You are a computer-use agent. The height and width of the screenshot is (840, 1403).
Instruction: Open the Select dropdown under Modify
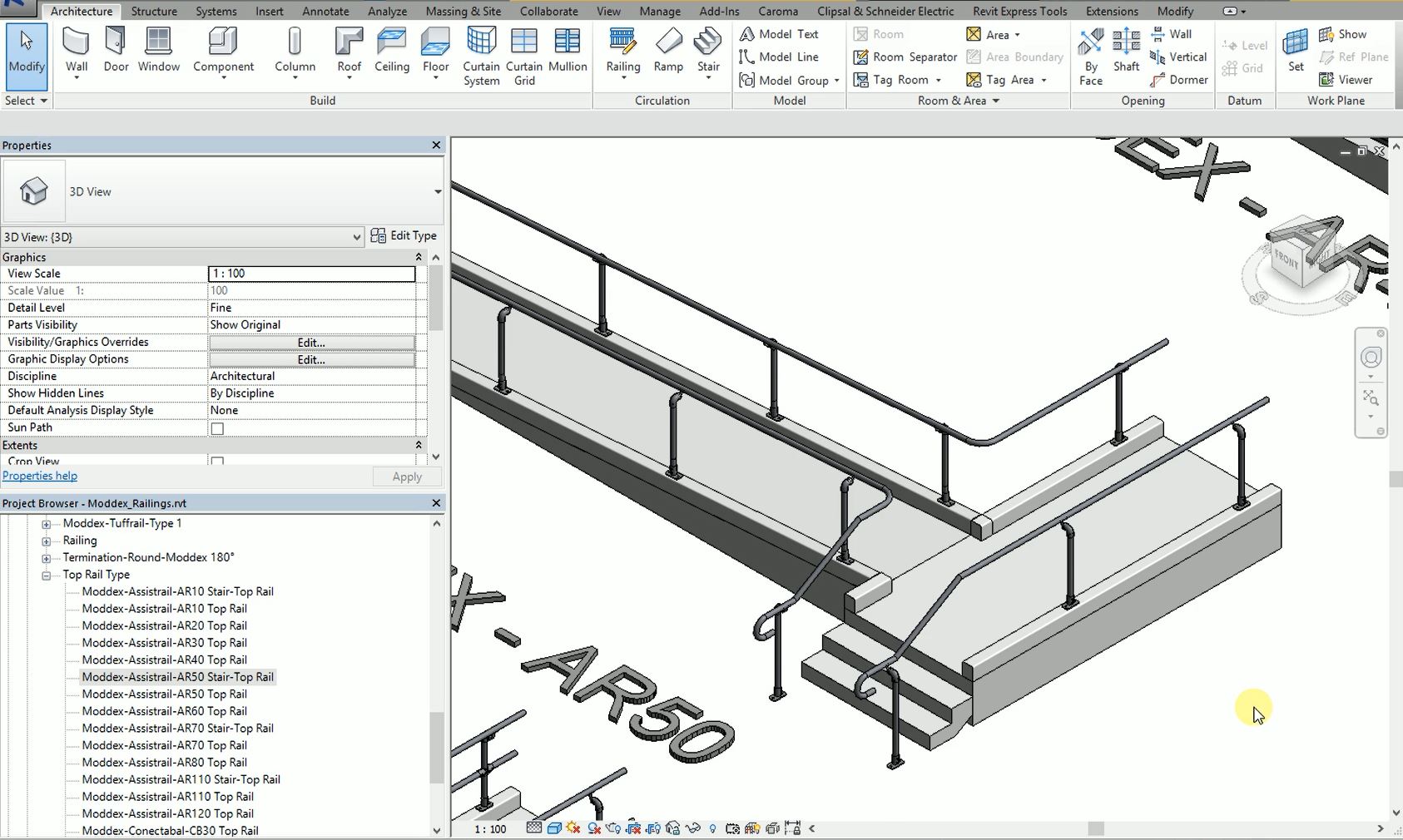[x=27, y=101]
